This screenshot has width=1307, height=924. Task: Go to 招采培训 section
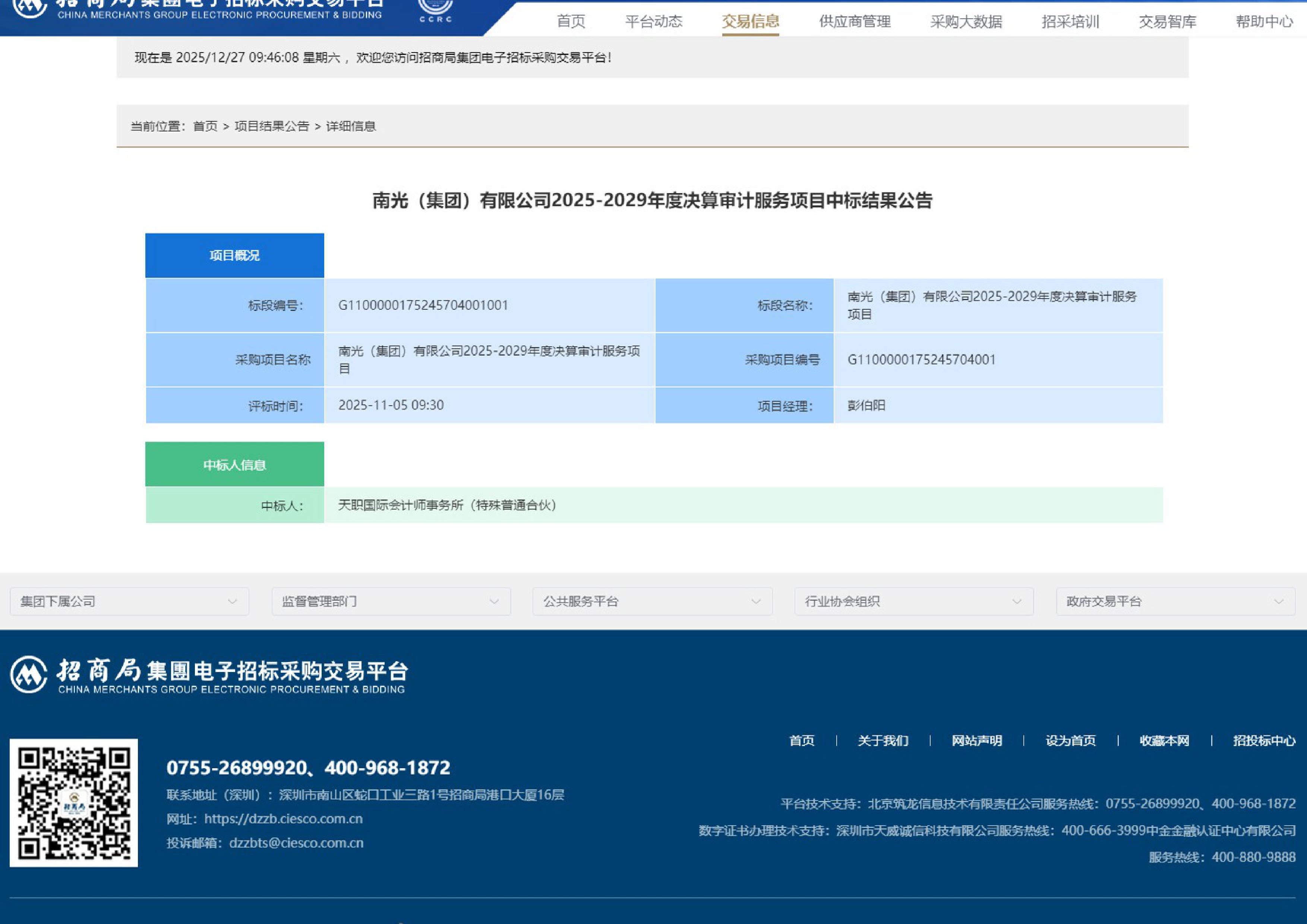point(1070,22)
